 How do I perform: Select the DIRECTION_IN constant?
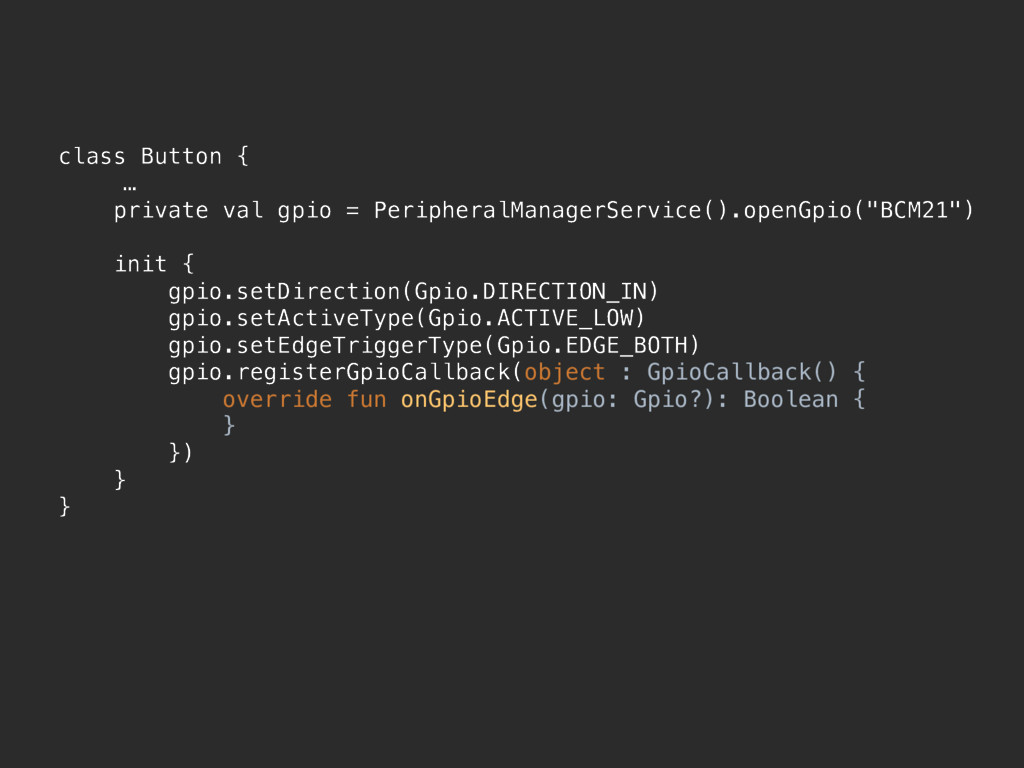(564, 291)
